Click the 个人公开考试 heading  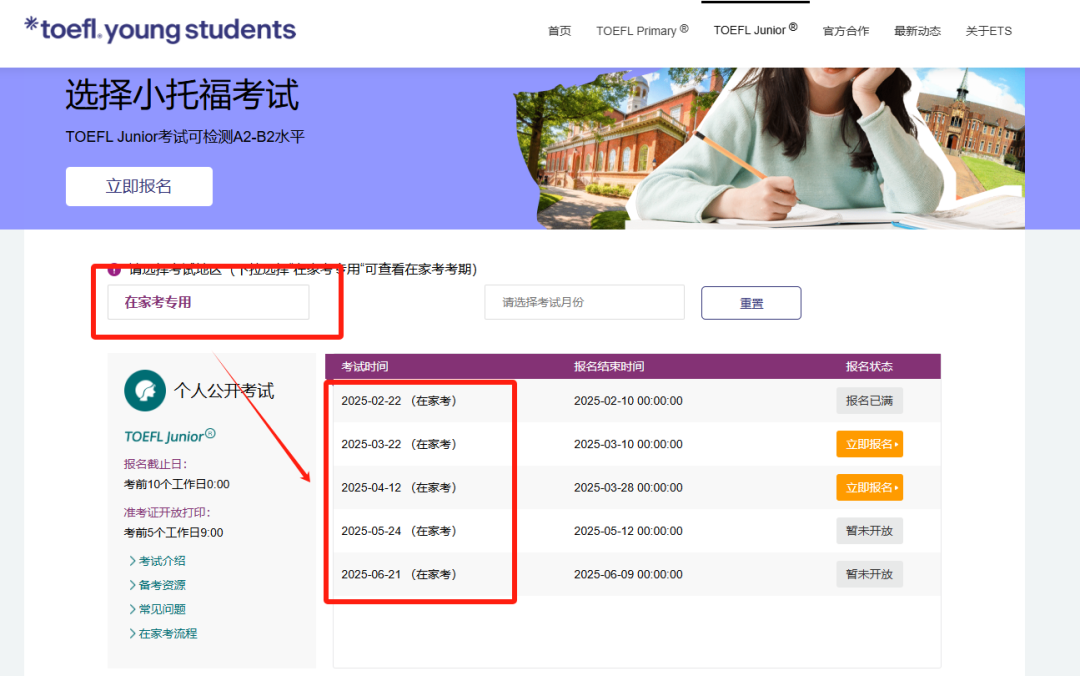224,391
